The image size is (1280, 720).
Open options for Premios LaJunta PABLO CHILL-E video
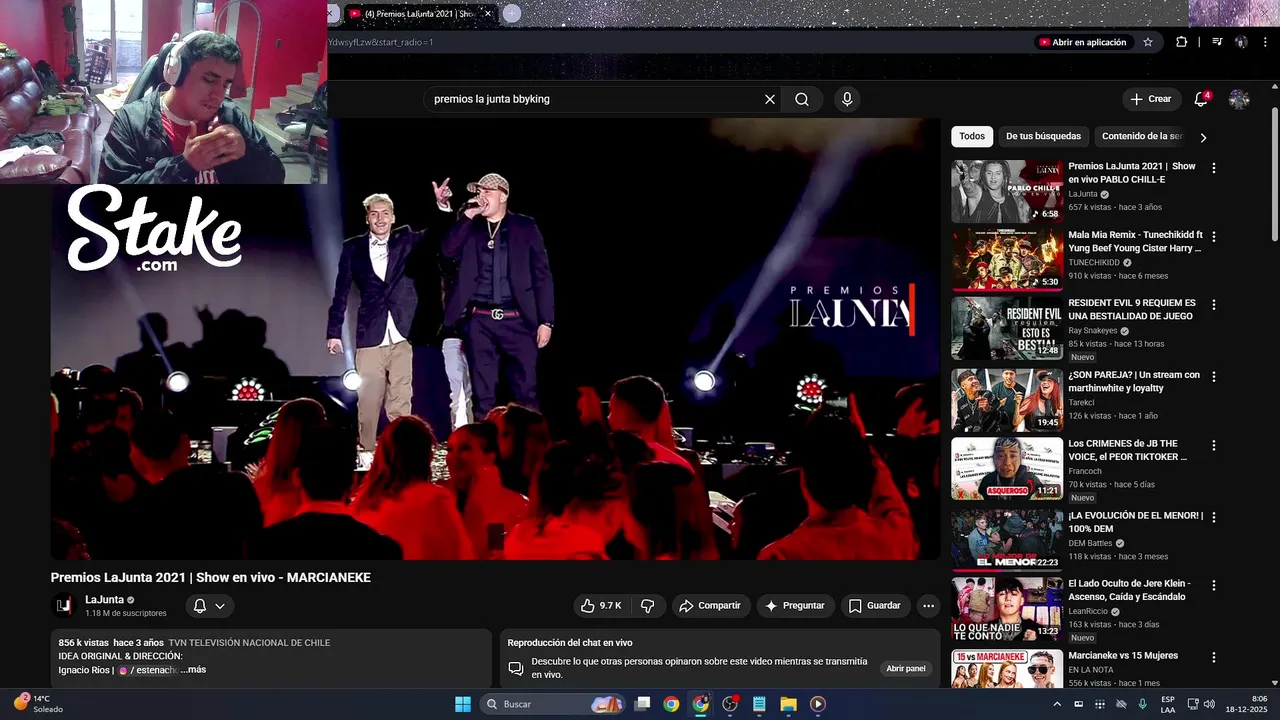[1214, 168]
